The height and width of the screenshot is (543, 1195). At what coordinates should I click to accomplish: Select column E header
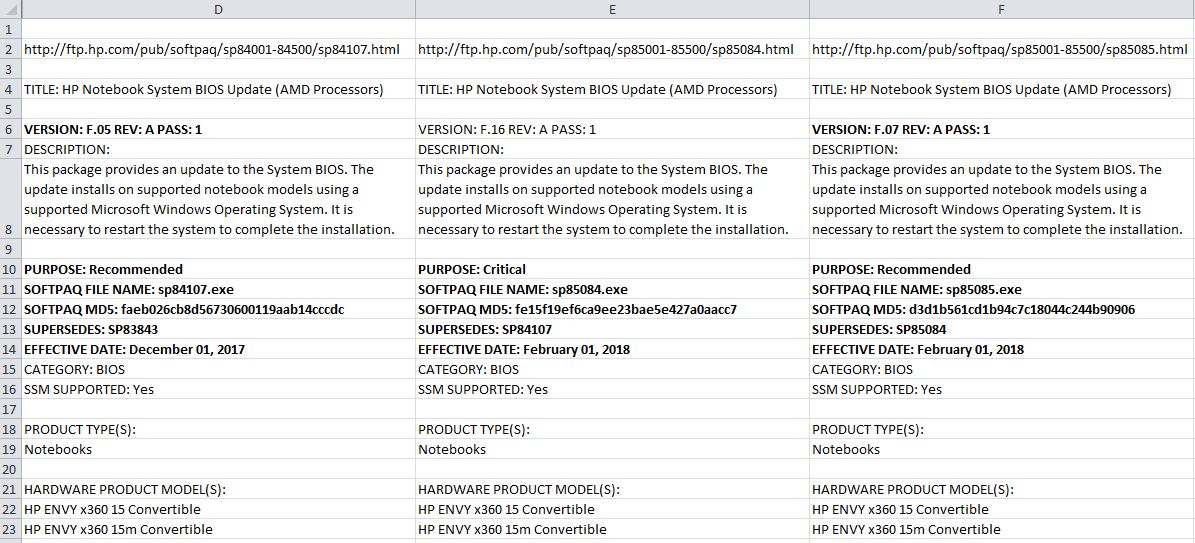pyautogui.click(x=611, y=9)
